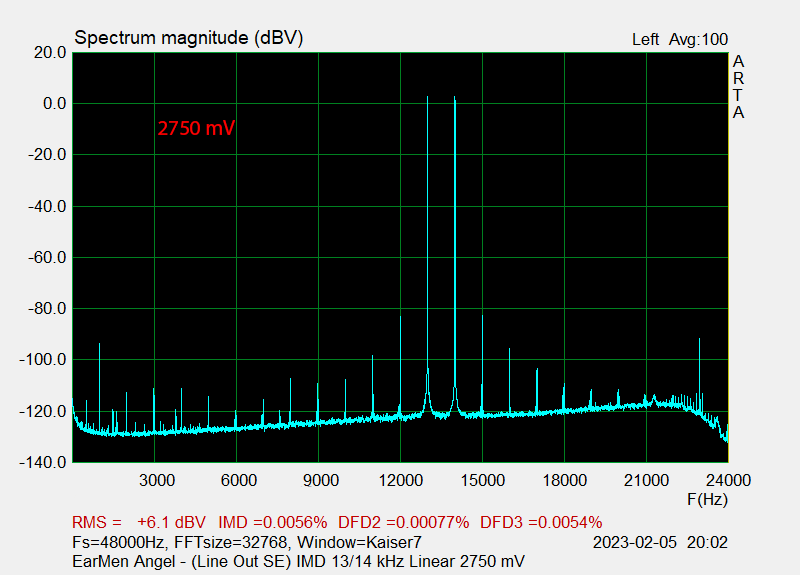
Task: Click the '-100.0' y-axis label
Action: [43, 360]
